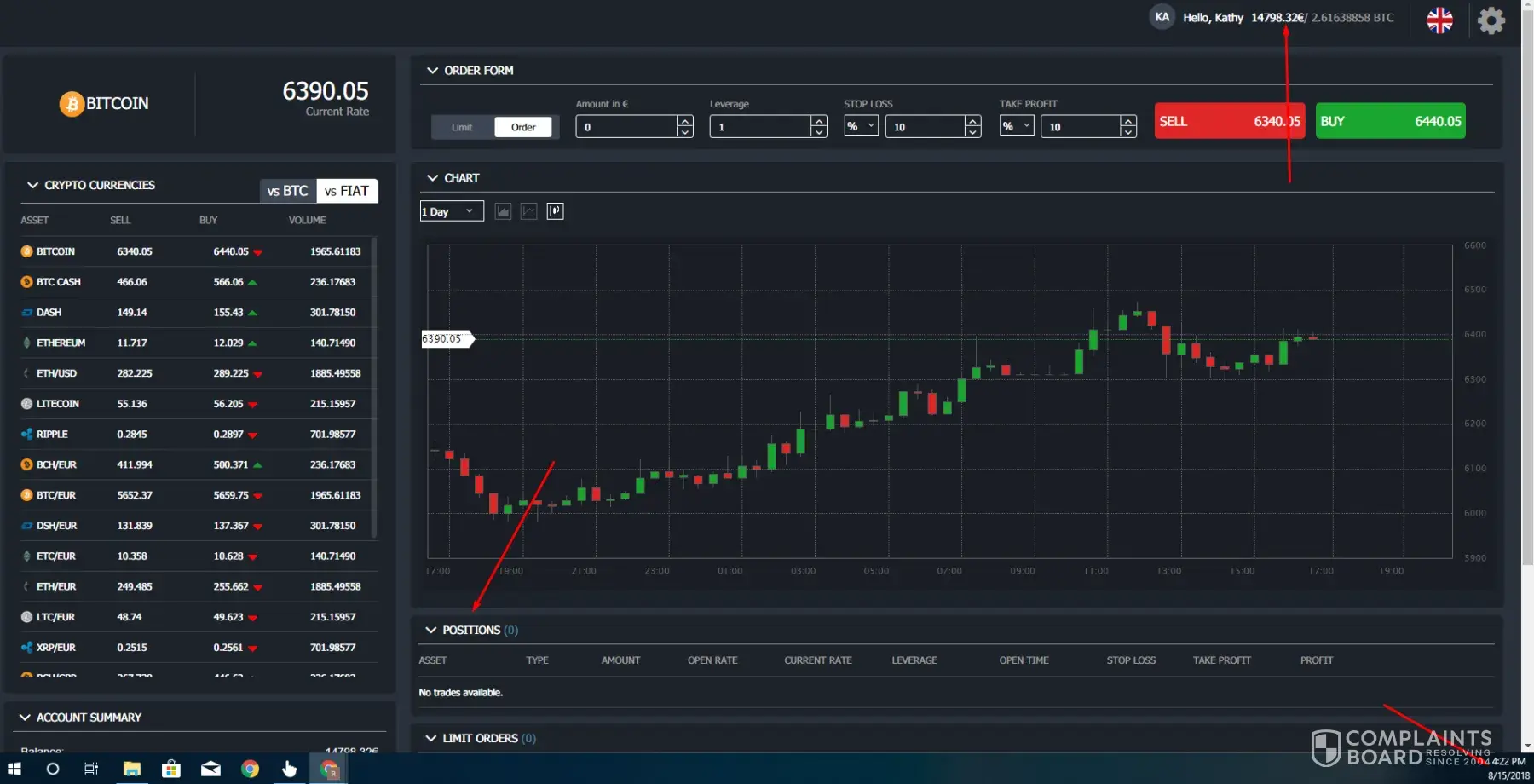Switch order type to Order
The image size is (1534, 784).
coord(523,127)
